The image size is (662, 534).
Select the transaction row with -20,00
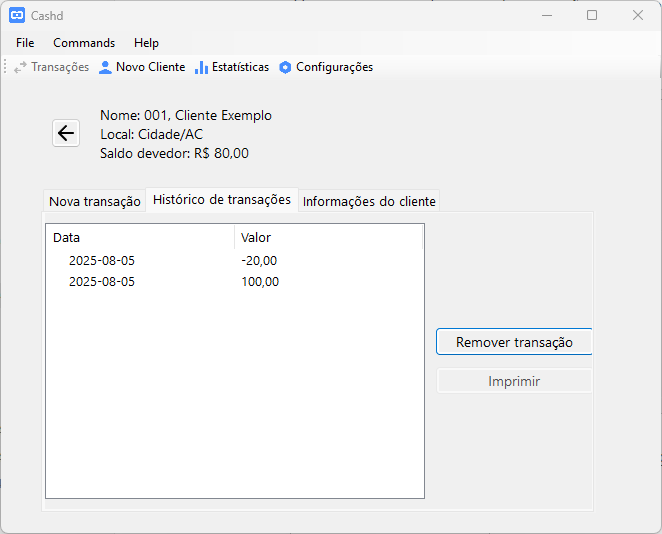point(235,261)
